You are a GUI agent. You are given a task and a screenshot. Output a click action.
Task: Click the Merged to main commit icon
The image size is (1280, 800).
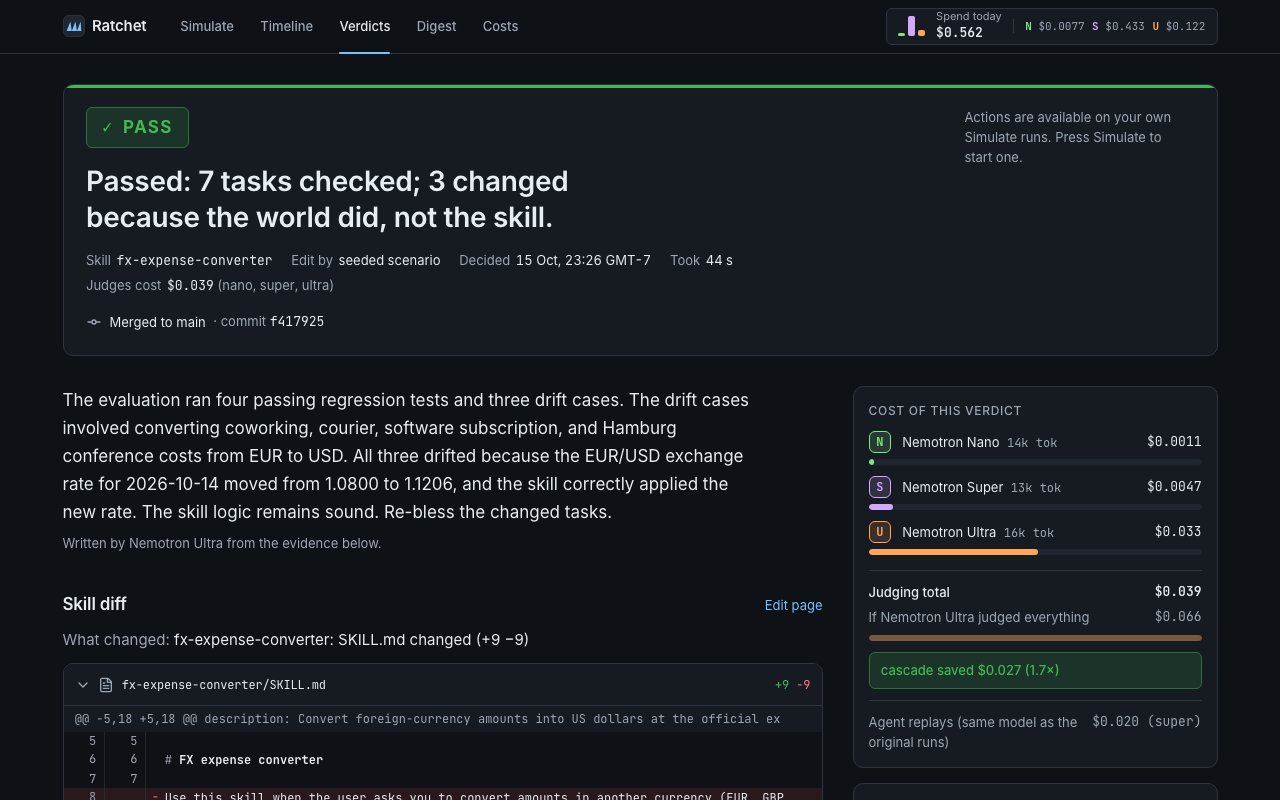pos(94,322)
